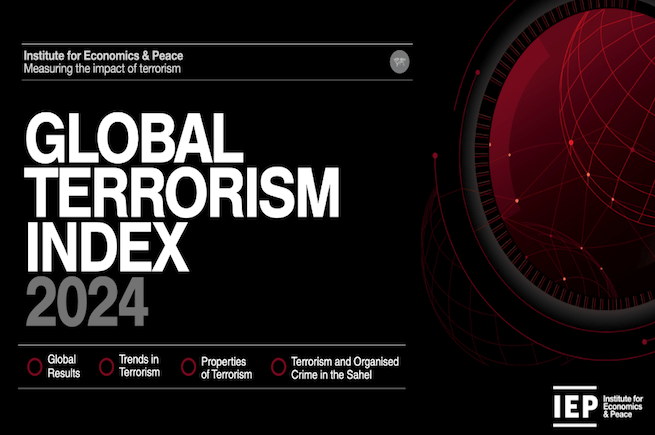
Task: Click the Measuring the impact of terrorism subtitle
Action: click(x=102, y=69)
